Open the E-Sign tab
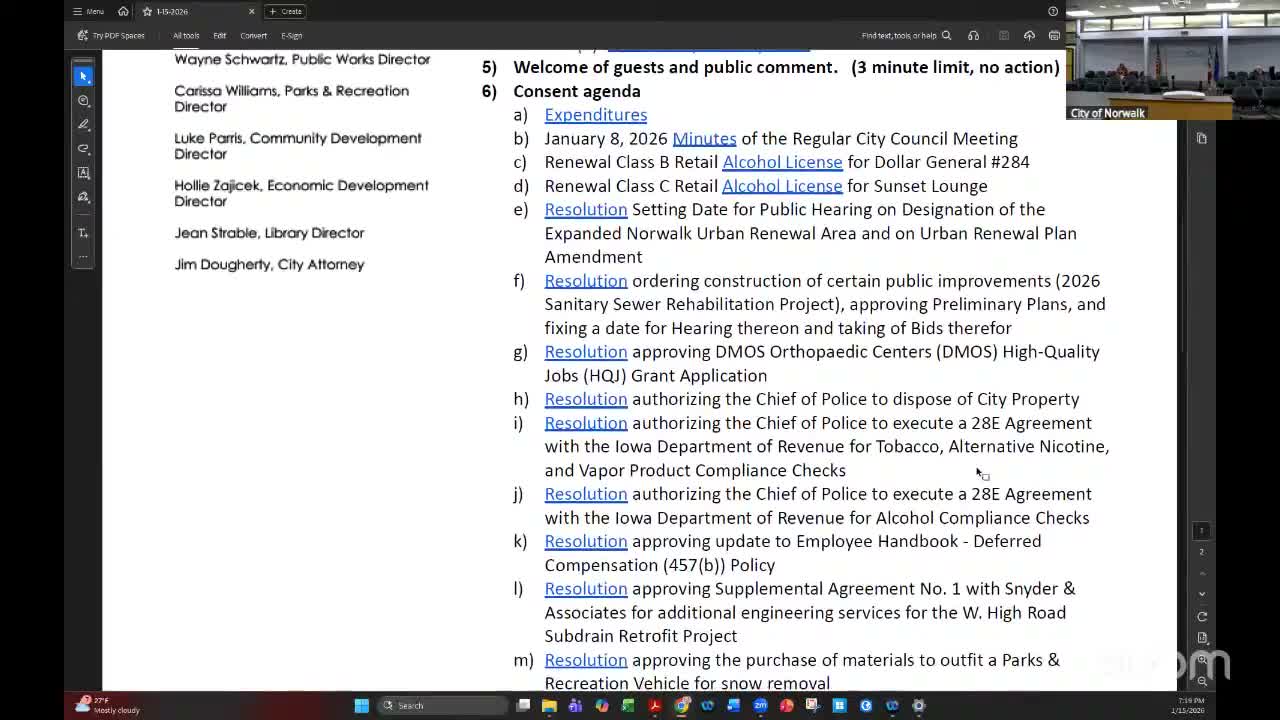Screen dimensions: 1280x720 pyautogui.click(x=291, y=36)
